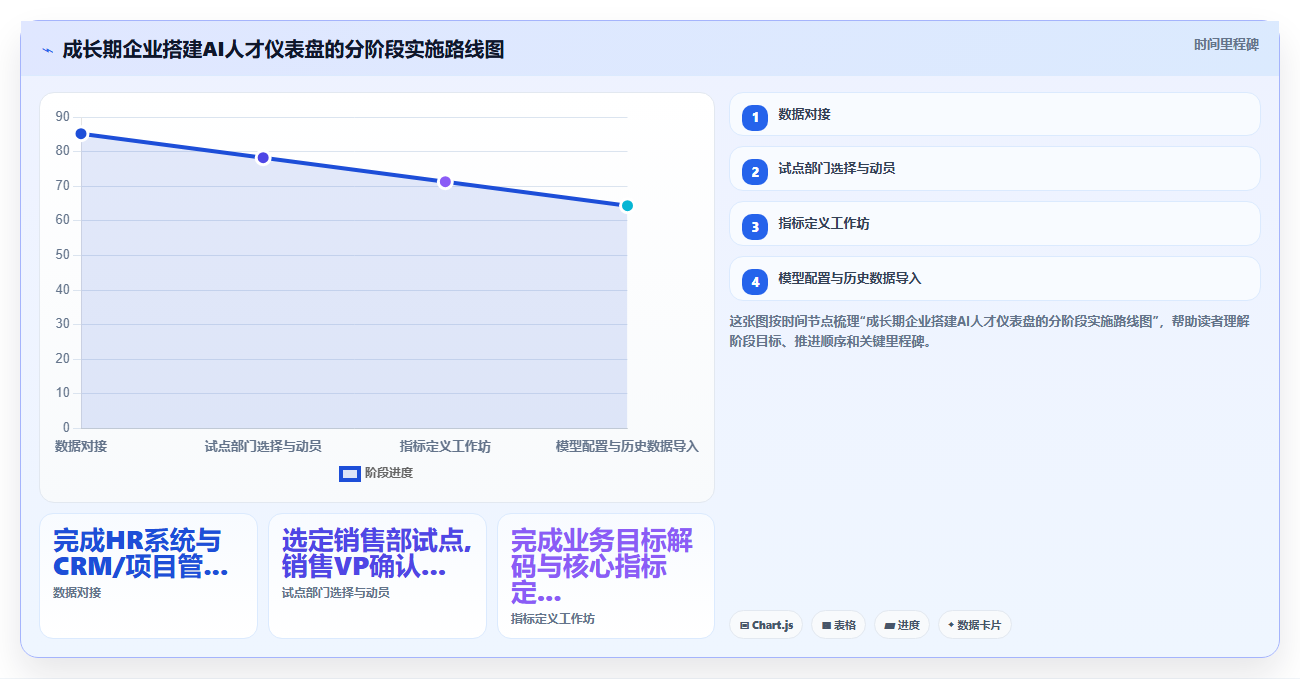Click the number 4 badge for 模型配置与历史数据导入
The image size is (1300, 679).
click(755, 282)
